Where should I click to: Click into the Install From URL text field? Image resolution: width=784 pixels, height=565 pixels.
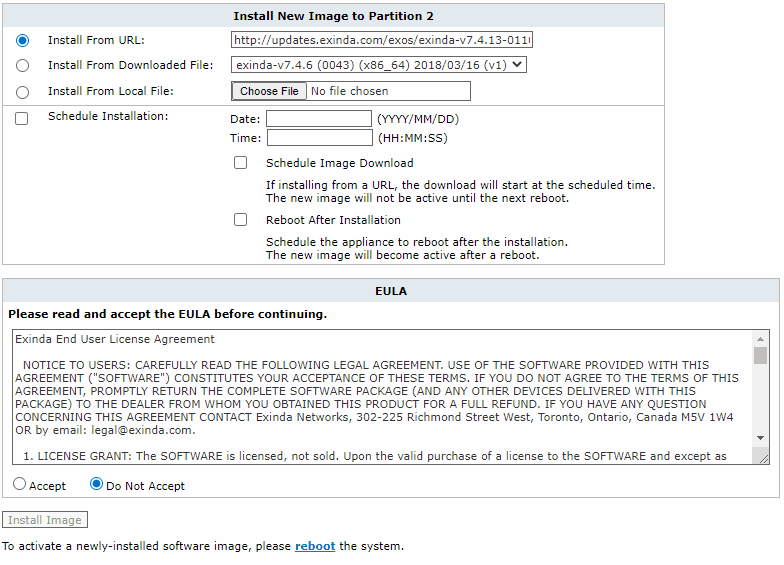click(x=382, y=40)
